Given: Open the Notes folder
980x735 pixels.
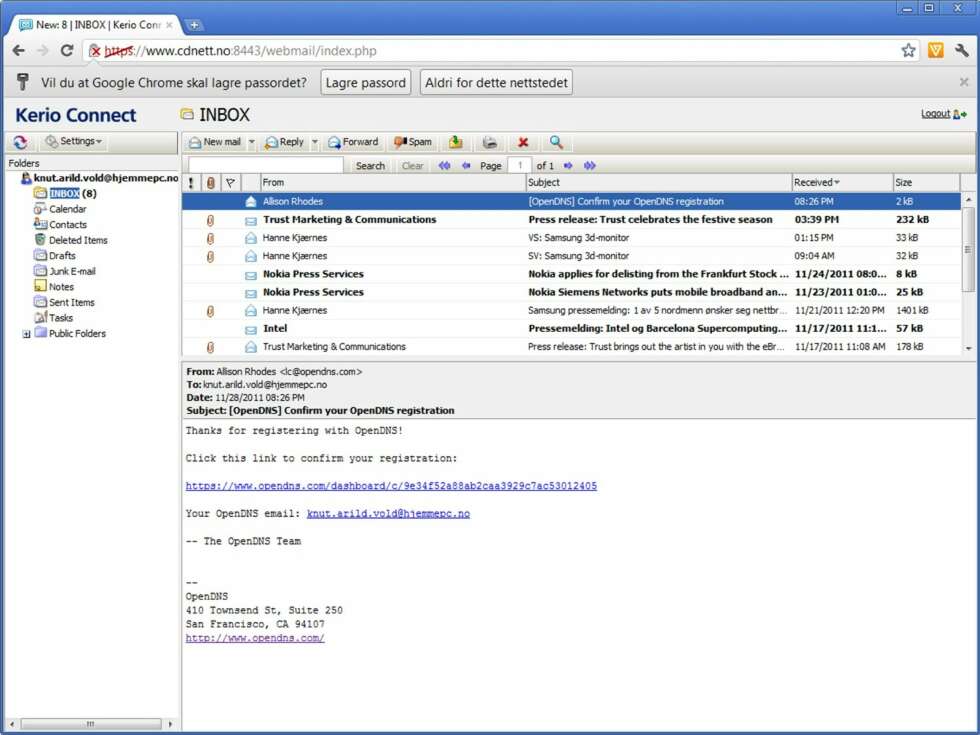Looking at the screenshot, I should click(x=54, y=287).
